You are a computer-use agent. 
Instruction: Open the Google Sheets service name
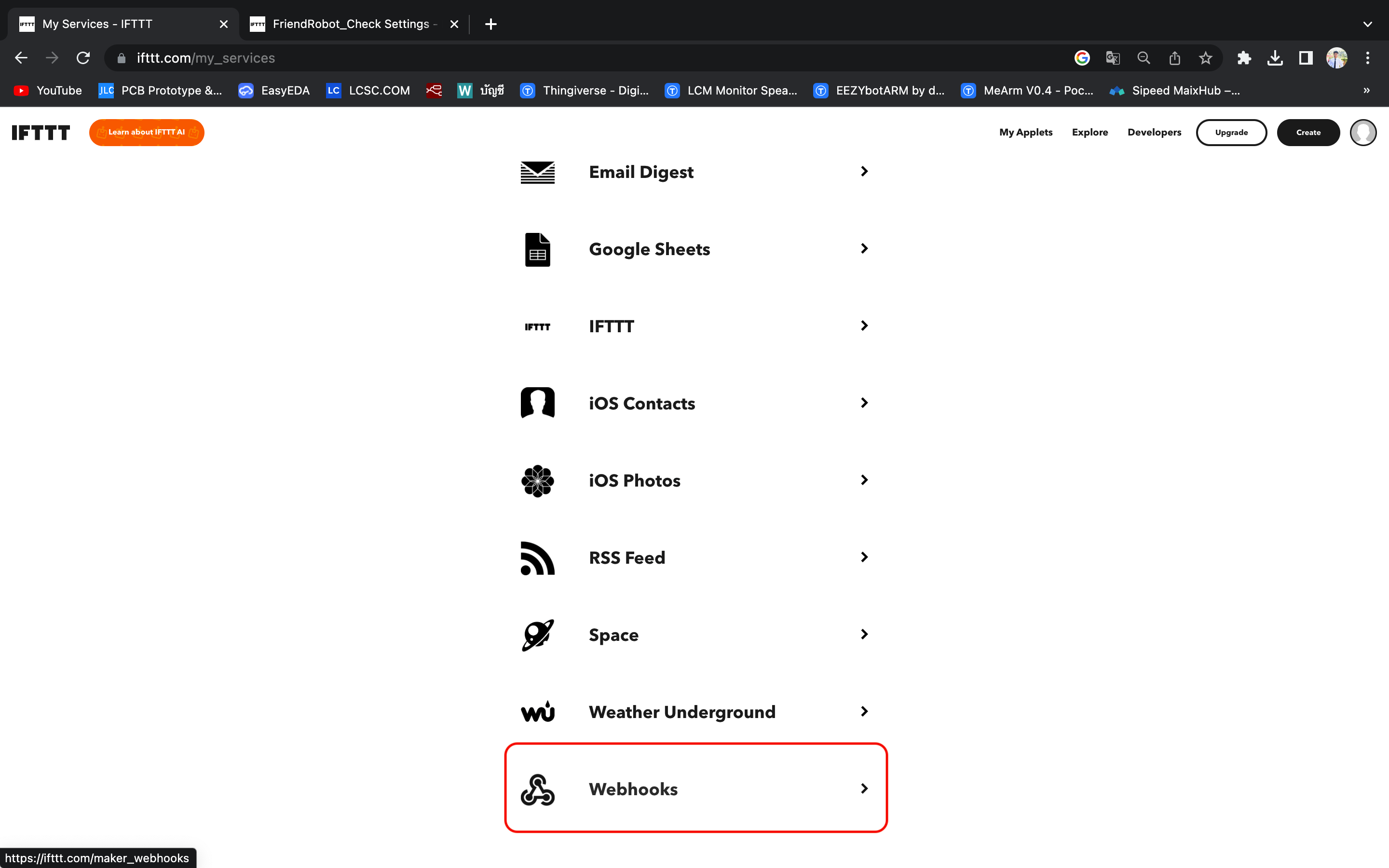649,249
